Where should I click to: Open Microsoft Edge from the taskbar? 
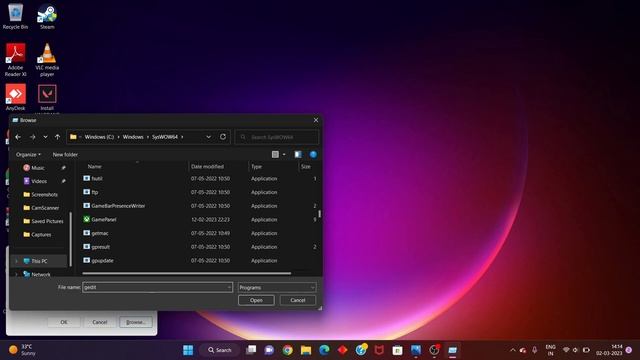[x=324, y=350]
